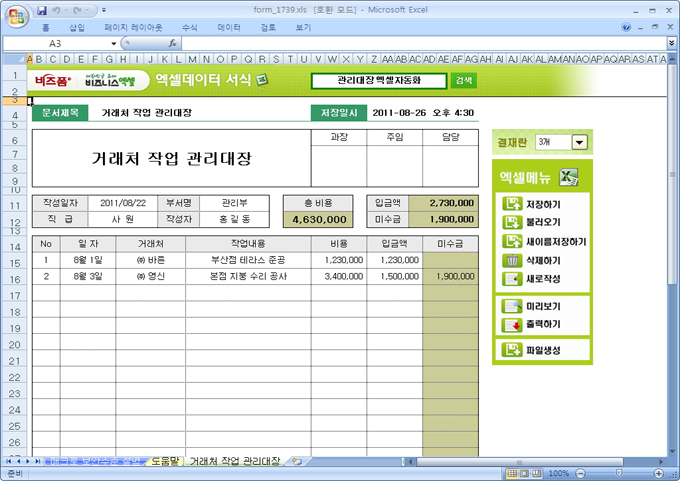This screenshot has width=680, height=481.
Task: Click the Name Box showing A3
Action: click(55, 43)
